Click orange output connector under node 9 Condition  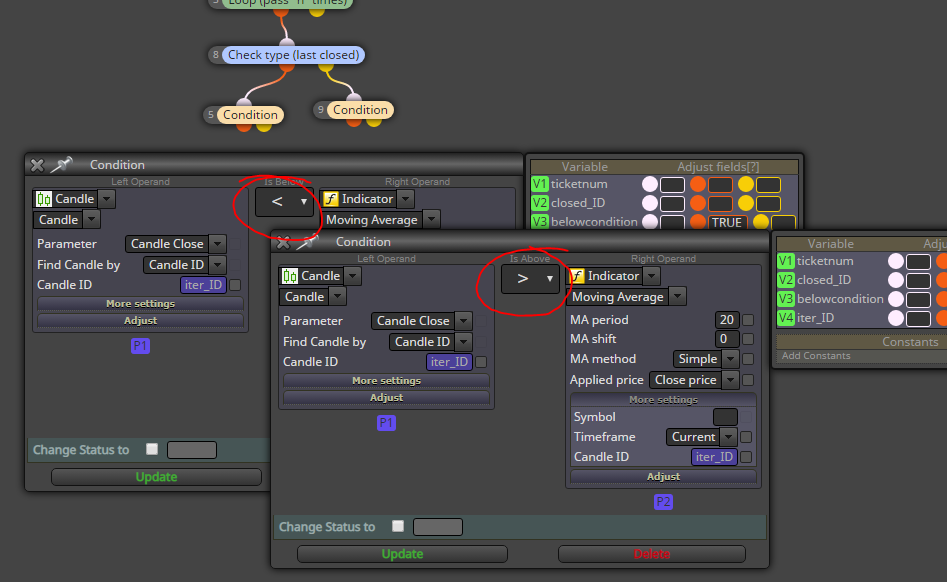pyautogui.click(x=354, y=122)
